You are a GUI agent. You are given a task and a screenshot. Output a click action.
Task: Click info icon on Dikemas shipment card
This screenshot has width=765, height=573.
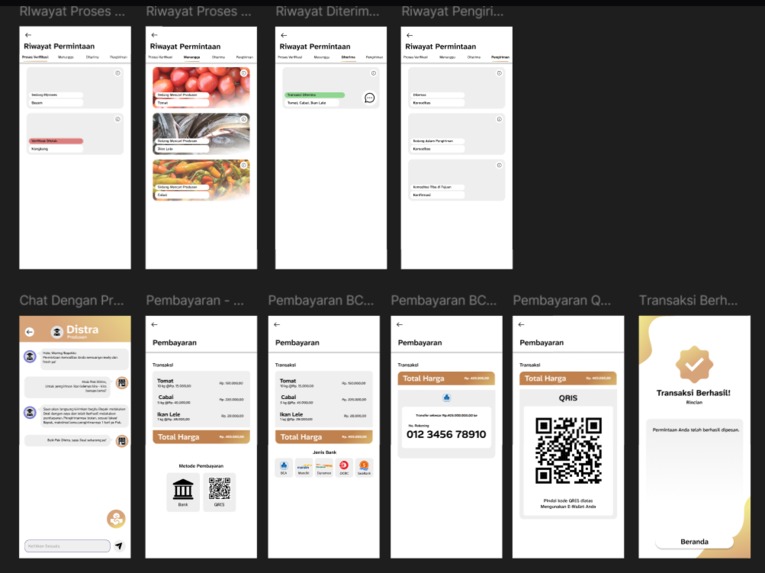tap(499, 73)
